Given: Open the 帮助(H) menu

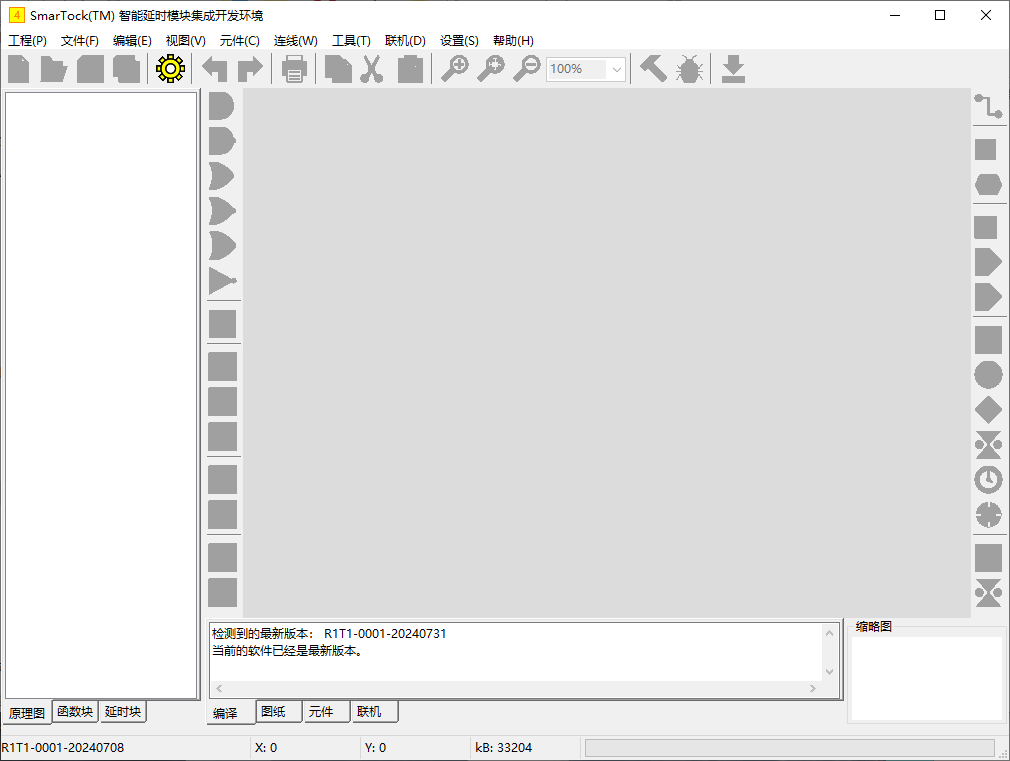Looking at the screenshot, I should (x=513, y=41).
